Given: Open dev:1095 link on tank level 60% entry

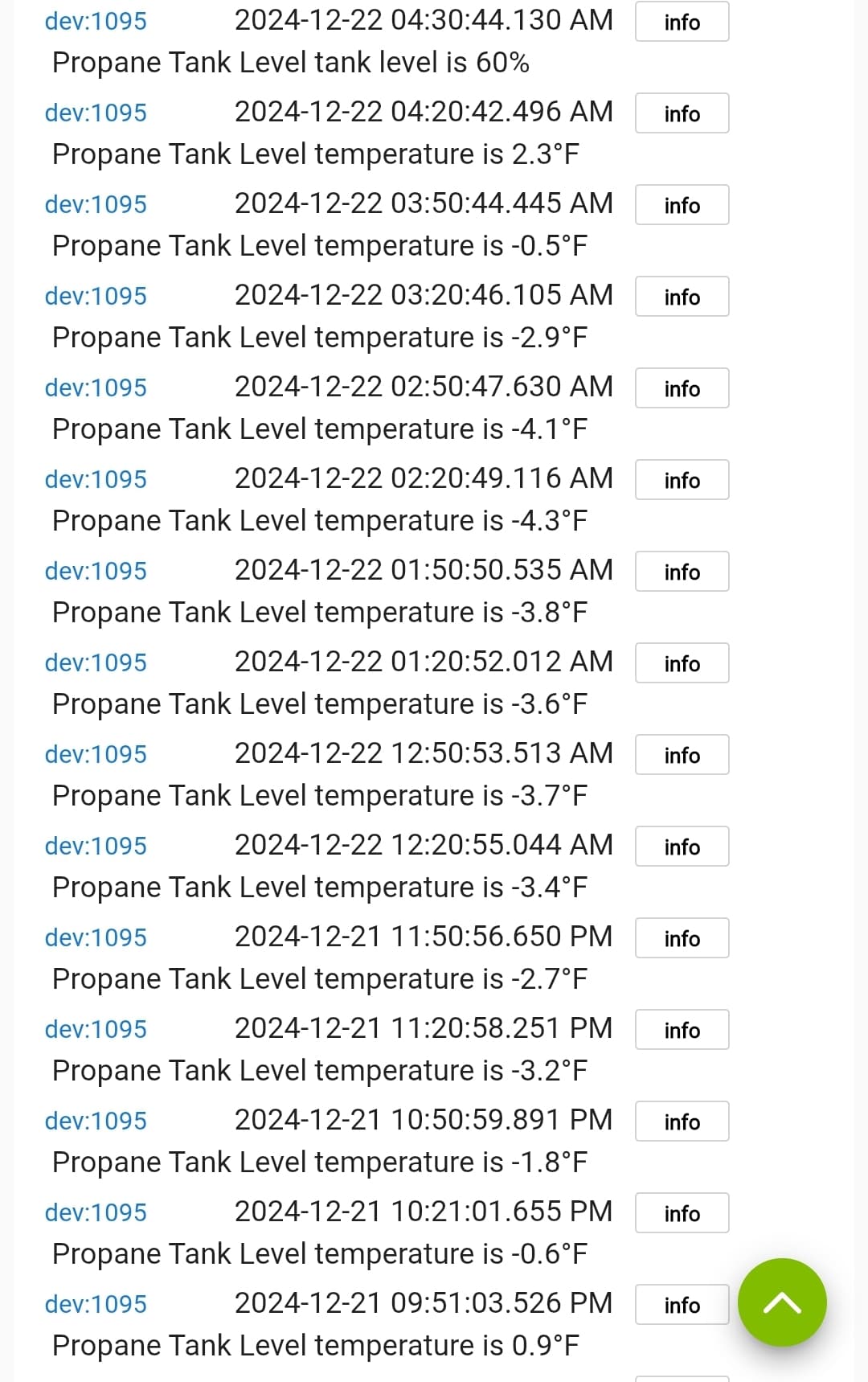Looking at the screenshot, I should point(96,21).
